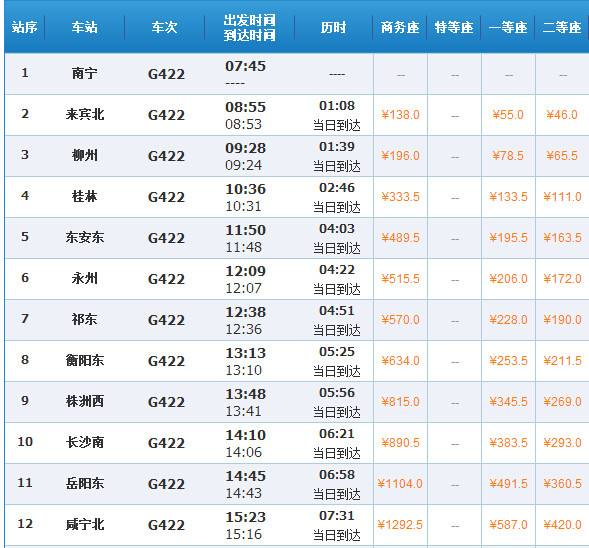Select station name 南宁
Viewport: 589px width, 548px height.
pos(85,73)
